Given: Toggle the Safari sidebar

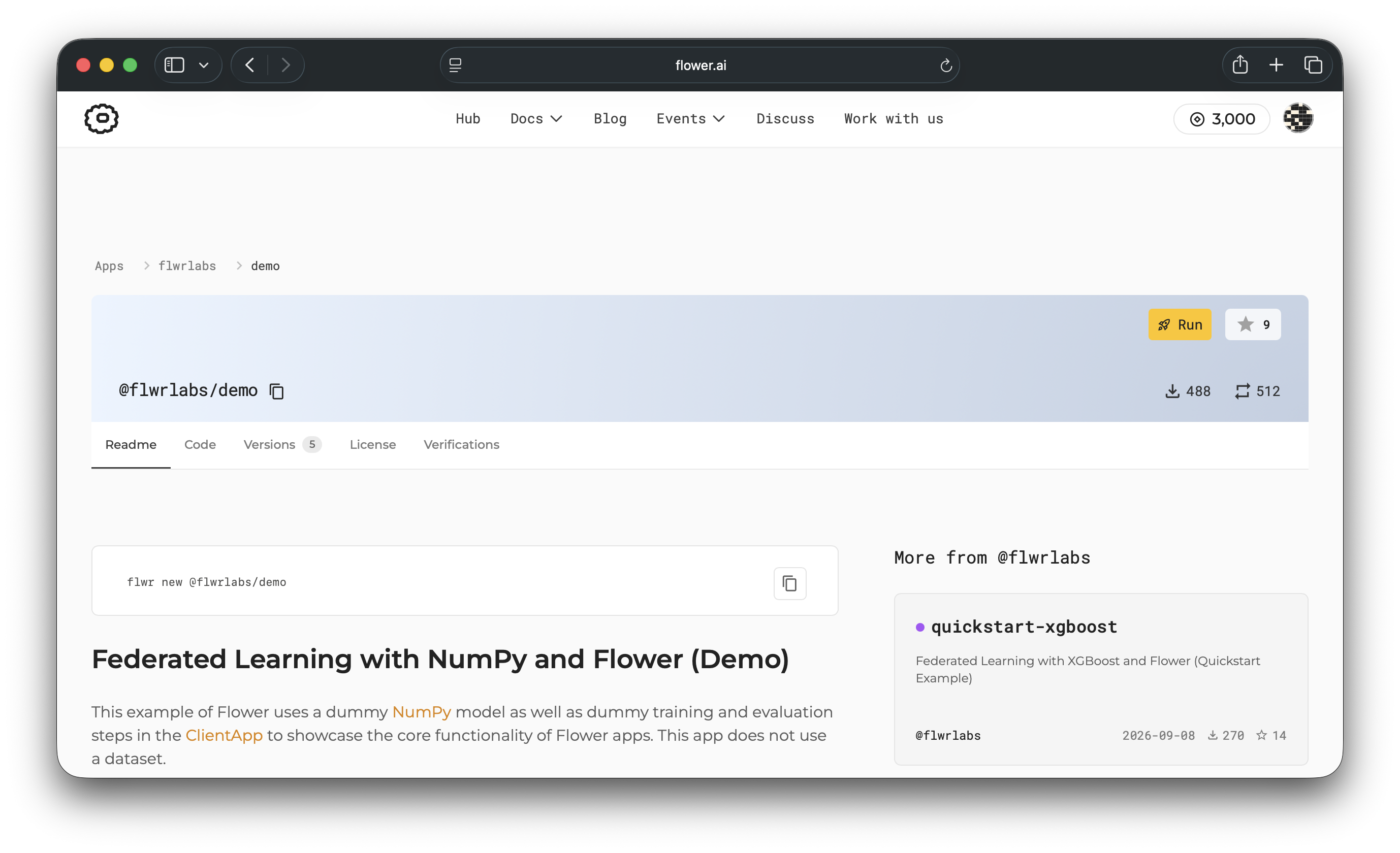Looking at the screenshot, I should 174,65.
